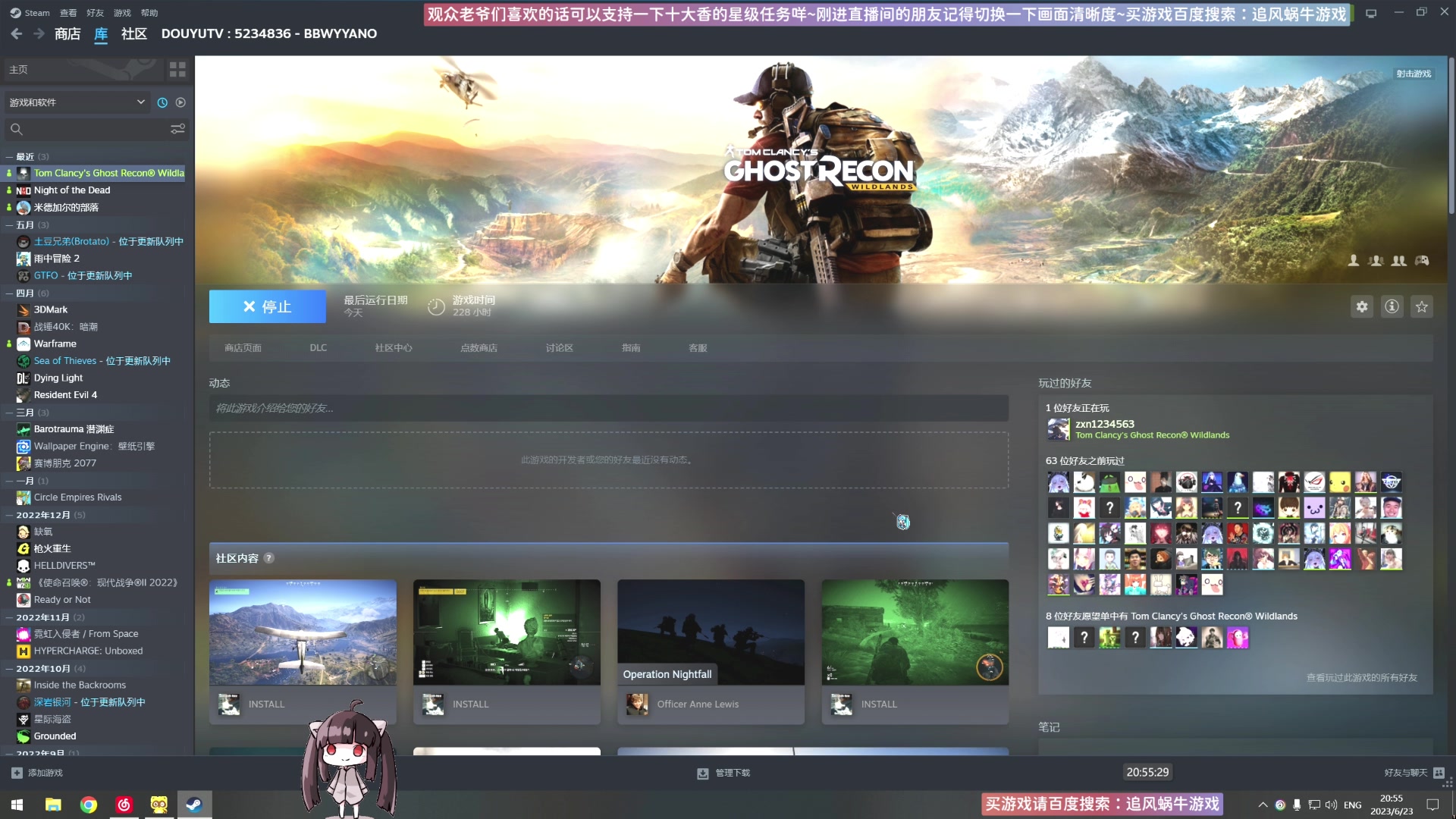Collapse the 四月 library group
Image resolution: width=1456 pixels, height=819 pixels.
9,293
